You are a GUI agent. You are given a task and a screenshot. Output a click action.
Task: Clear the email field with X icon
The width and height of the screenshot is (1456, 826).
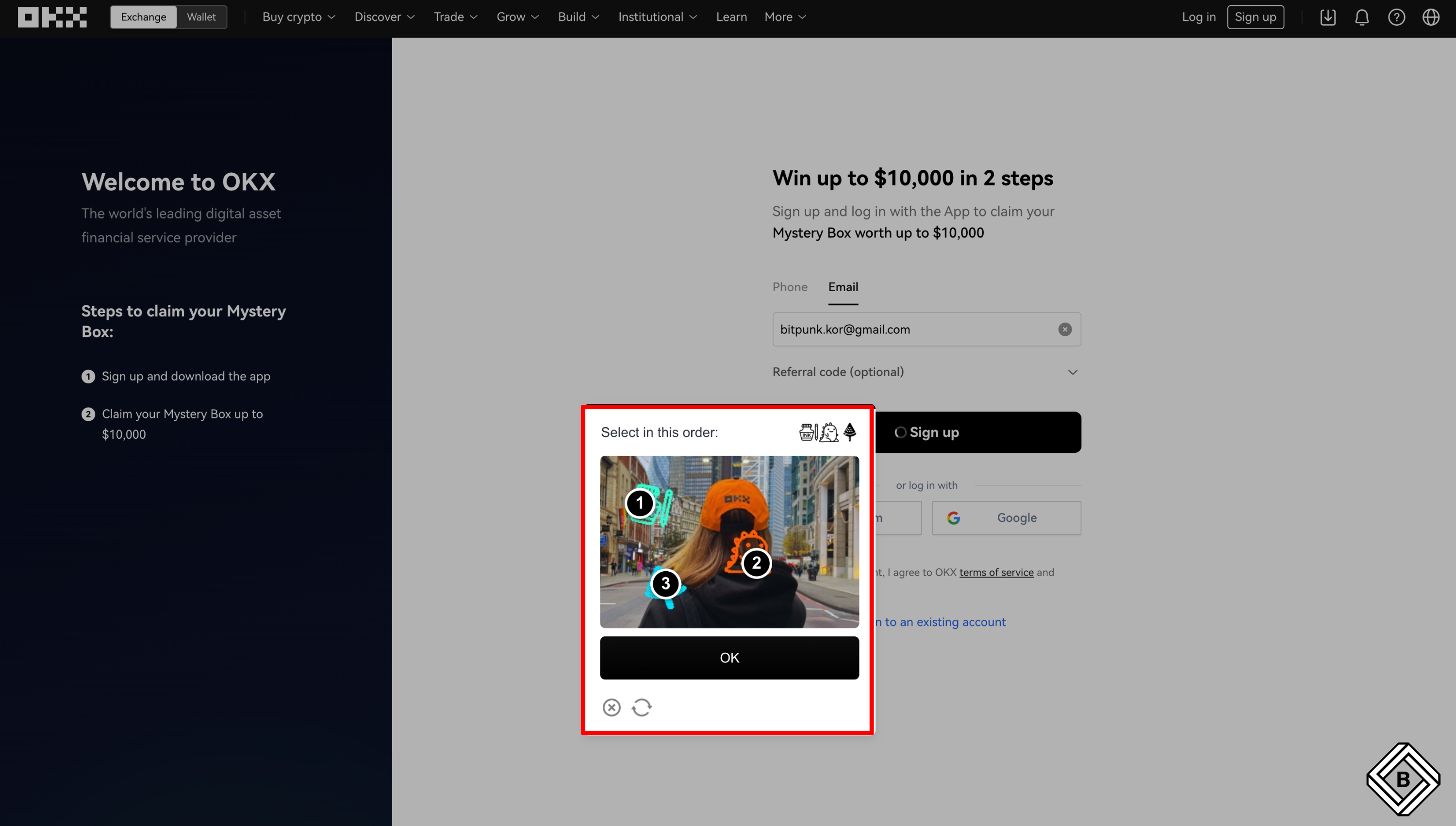click(1065, 330)
